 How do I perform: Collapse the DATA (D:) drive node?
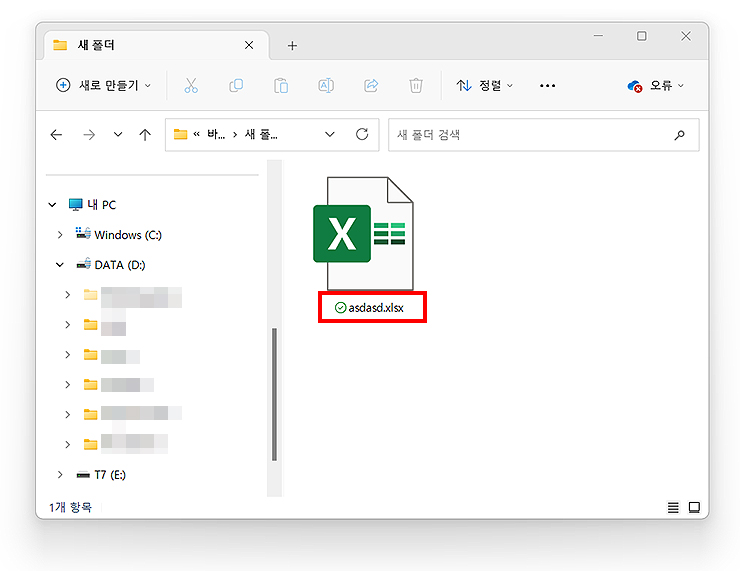pos(60,265)
